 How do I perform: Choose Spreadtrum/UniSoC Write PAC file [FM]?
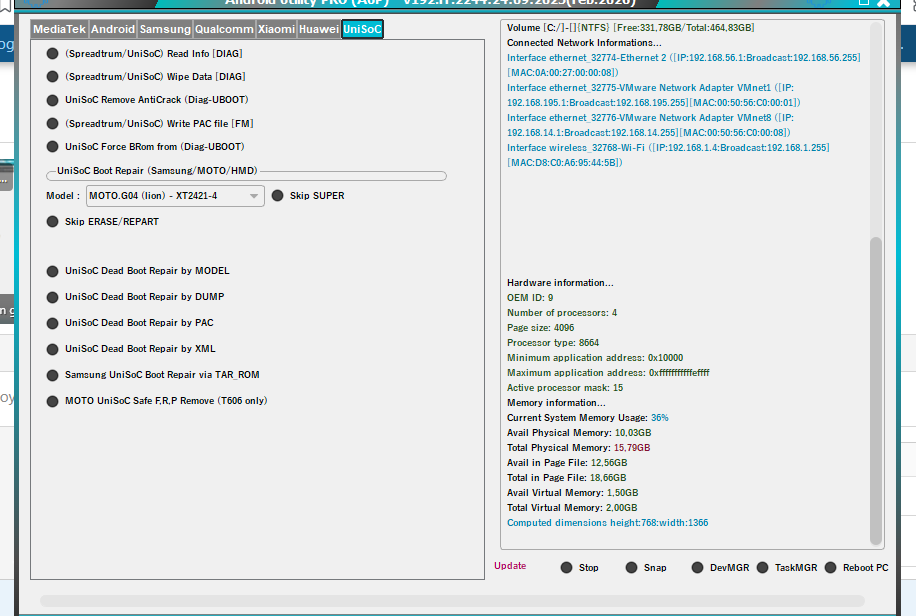[x=150, y=124]
